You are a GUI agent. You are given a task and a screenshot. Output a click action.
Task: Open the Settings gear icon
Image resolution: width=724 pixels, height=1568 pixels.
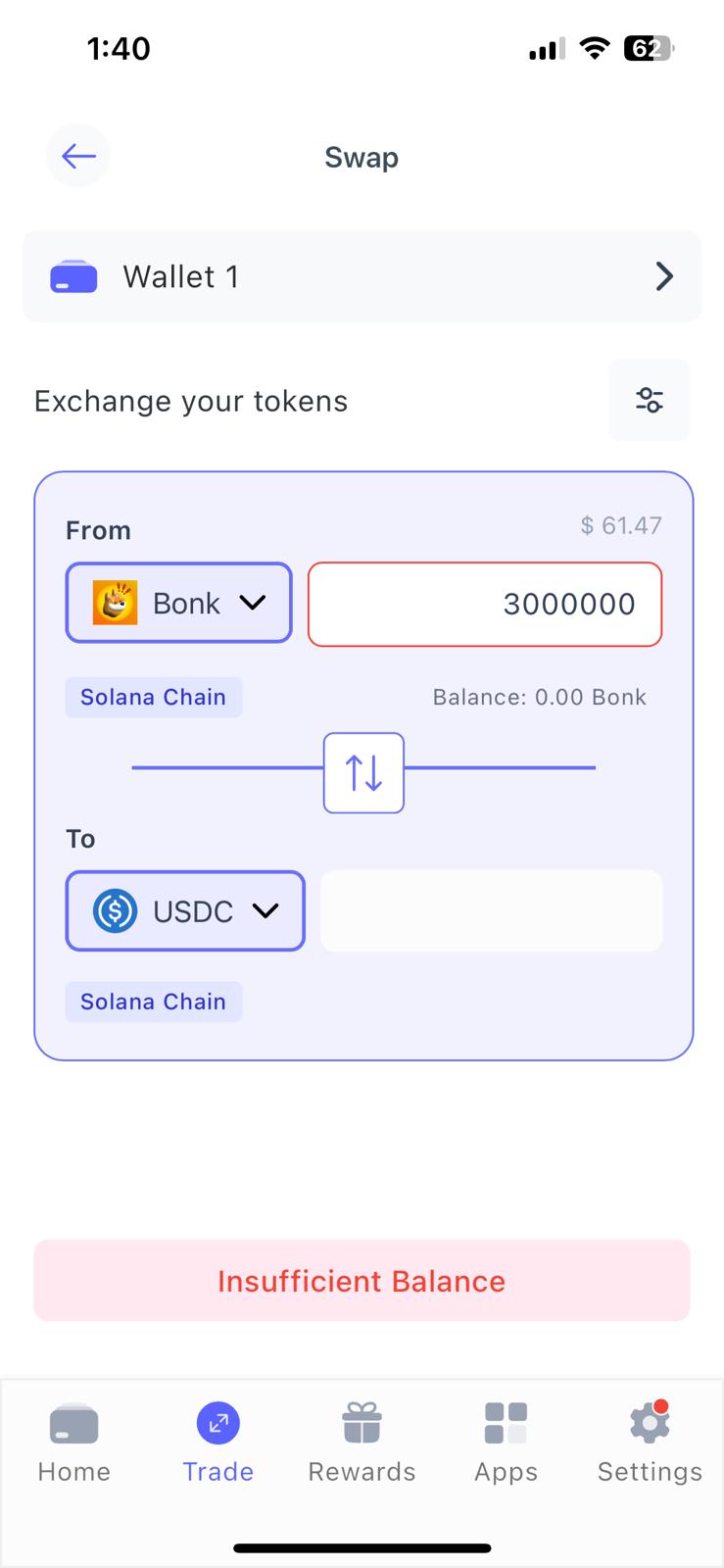pos(649,1423)
